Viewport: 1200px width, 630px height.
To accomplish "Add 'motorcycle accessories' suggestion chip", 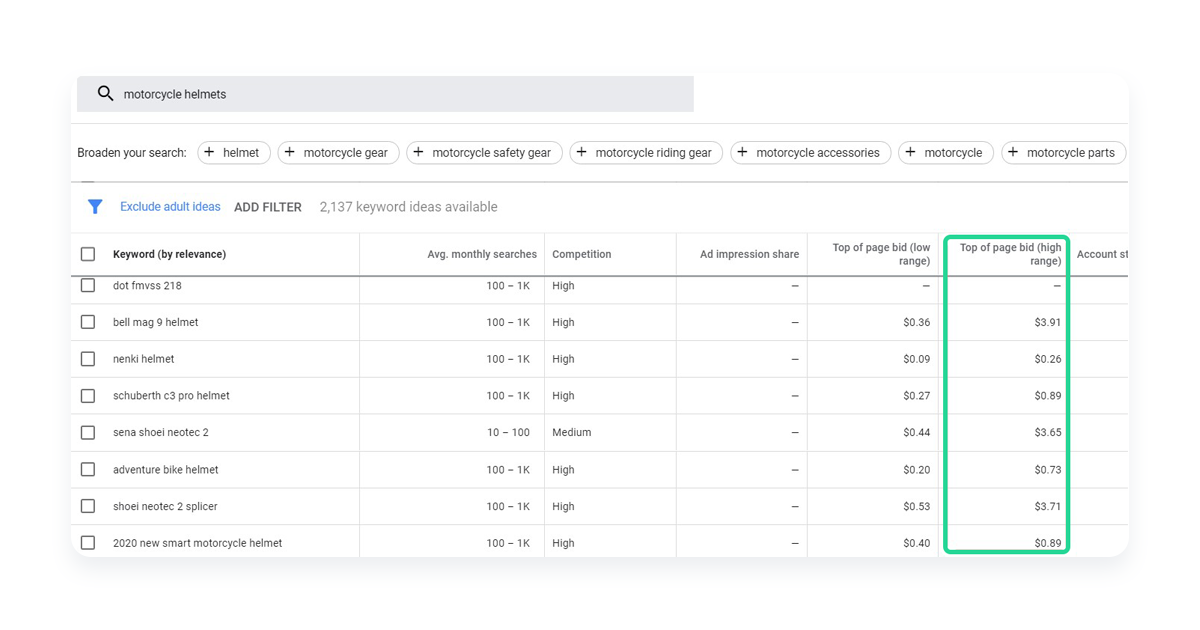I will tap(811, 153).
